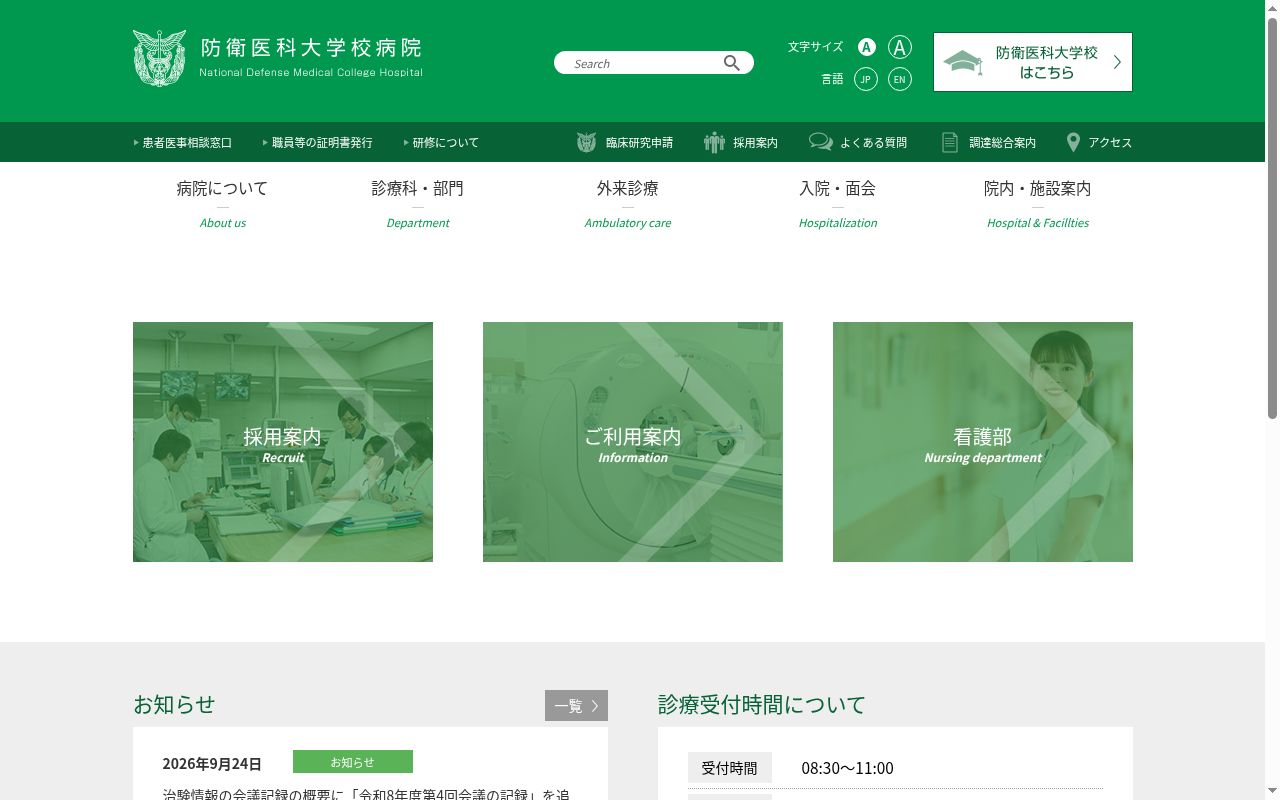Click the お知らせ section heading
Viewport: 1280px width, 800px height.
click(174, 704)
